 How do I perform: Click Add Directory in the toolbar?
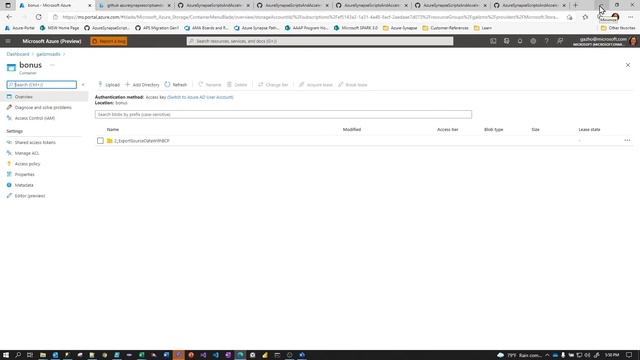[142, 84]
